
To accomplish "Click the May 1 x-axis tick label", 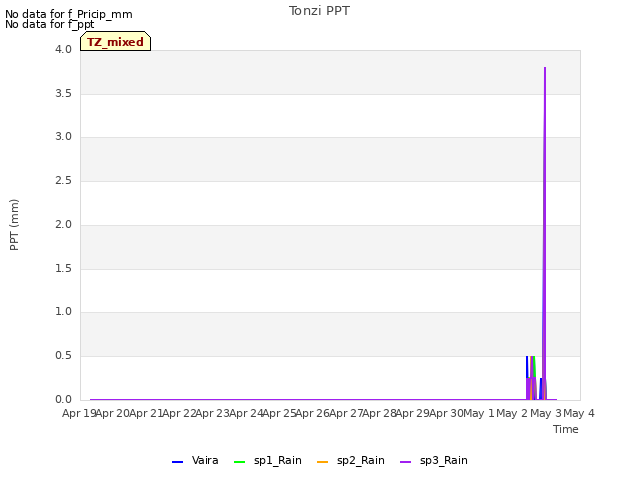I will (479, 413).
